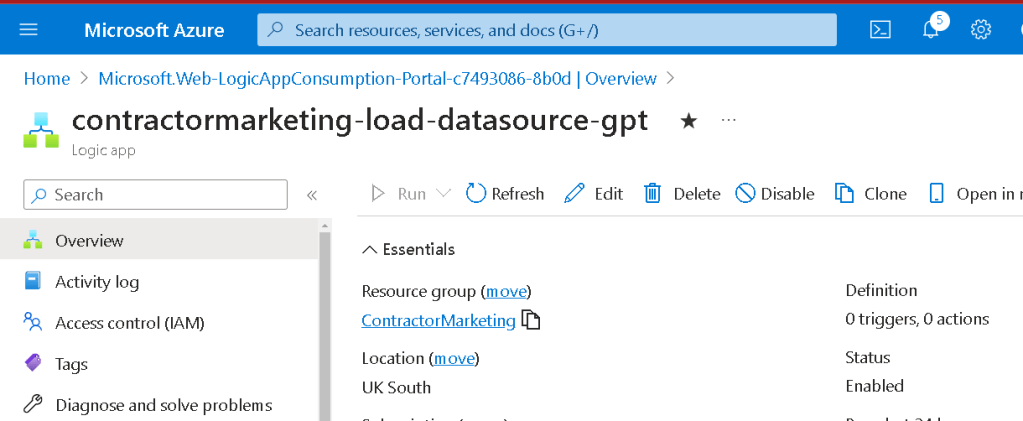
Task: Open Microsoft.Web-LogicAppConsumption deployment Overview breadcrumb
Action: pos(377,79)
